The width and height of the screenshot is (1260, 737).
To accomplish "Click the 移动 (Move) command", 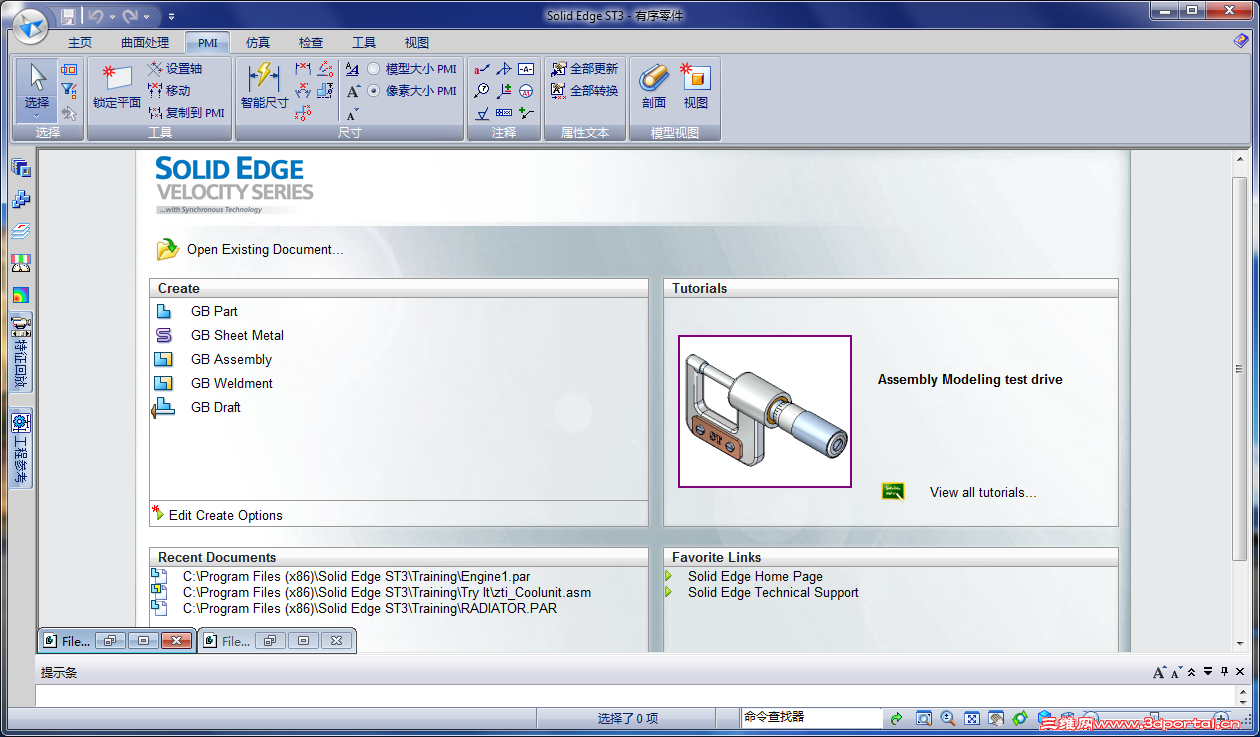I will tap(169, 91).
